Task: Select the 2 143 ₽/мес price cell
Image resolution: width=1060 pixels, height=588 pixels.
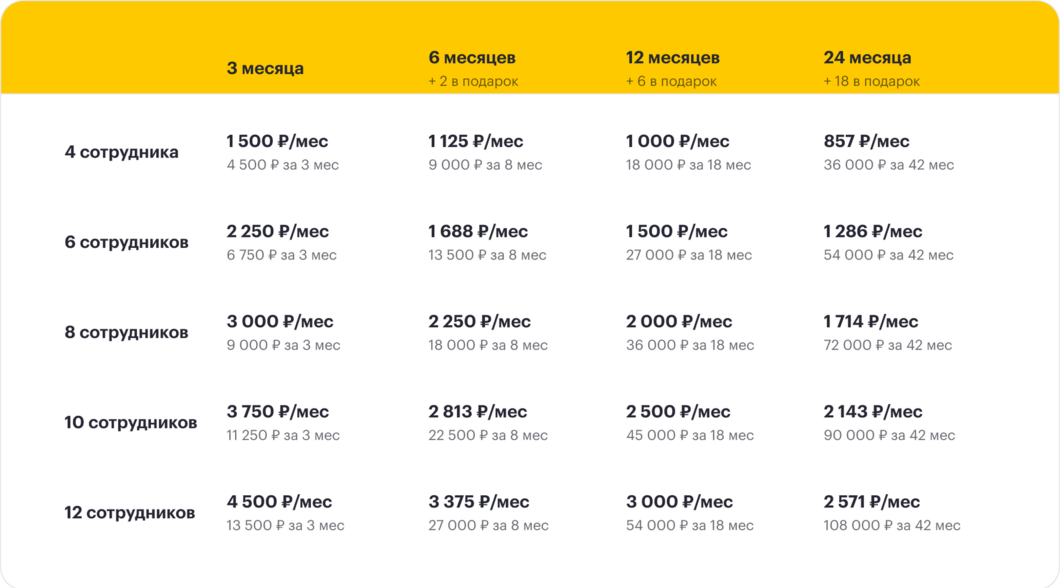Action: coord(873,412)
